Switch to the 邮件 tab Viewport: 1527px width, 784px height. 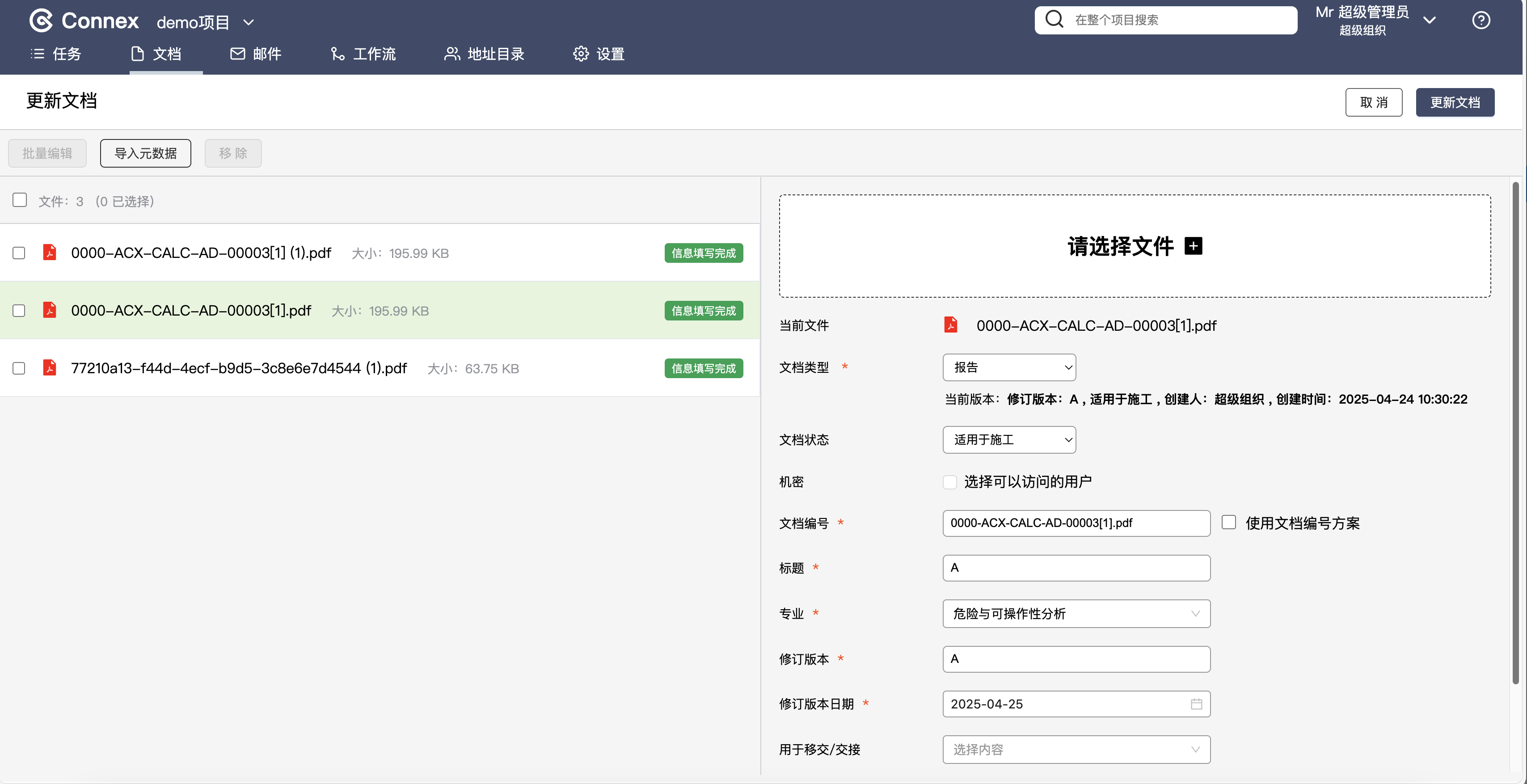pos(256,54)
